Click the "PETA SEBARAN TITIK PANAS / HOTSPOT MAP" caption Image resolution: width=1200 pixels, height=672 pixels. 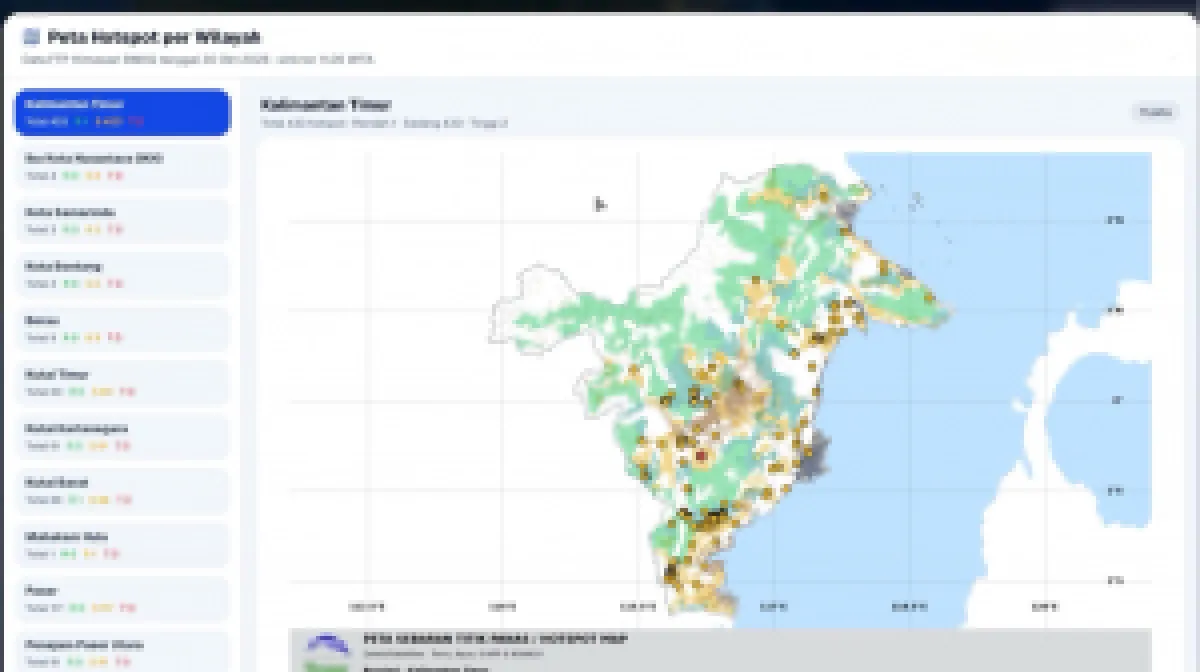(x=496, y=639)
